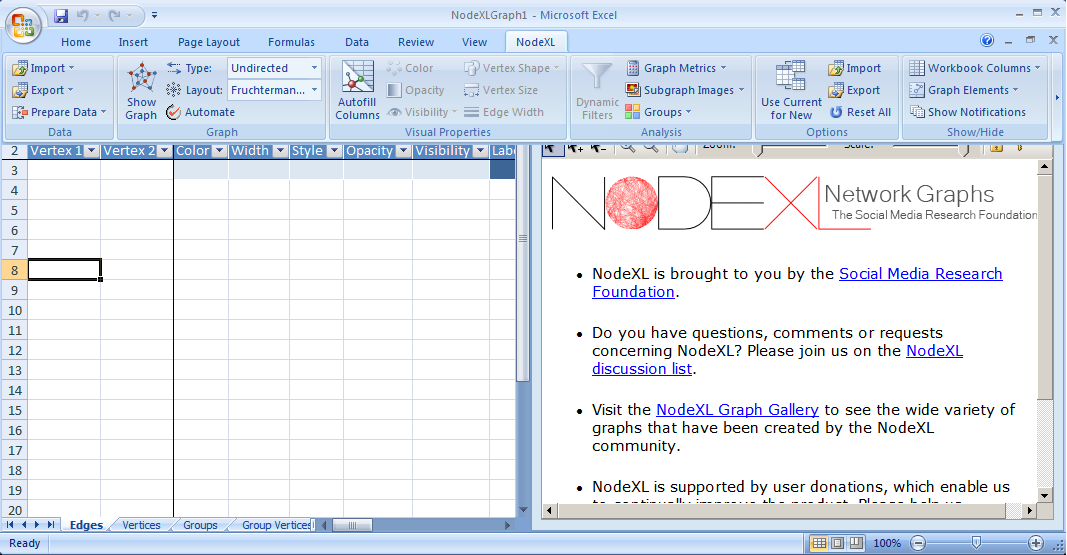
Task: Open Vertex 1 column filter dropdown
Action: tap(91, 151)
